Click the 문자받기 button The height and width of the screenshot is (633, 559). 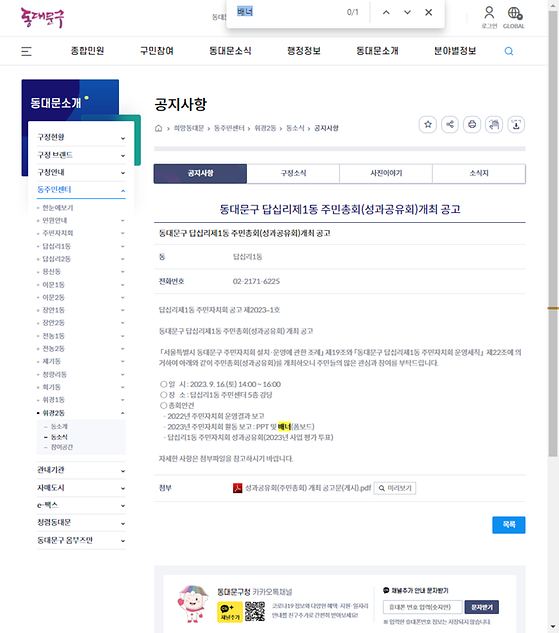482,607
